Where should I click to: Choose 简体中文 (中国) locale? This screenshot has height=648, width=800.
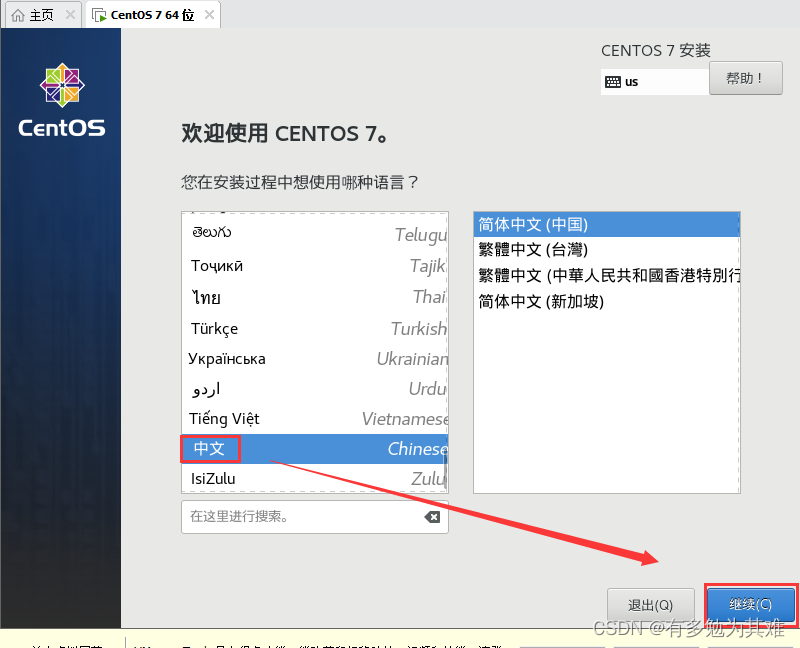606,225
